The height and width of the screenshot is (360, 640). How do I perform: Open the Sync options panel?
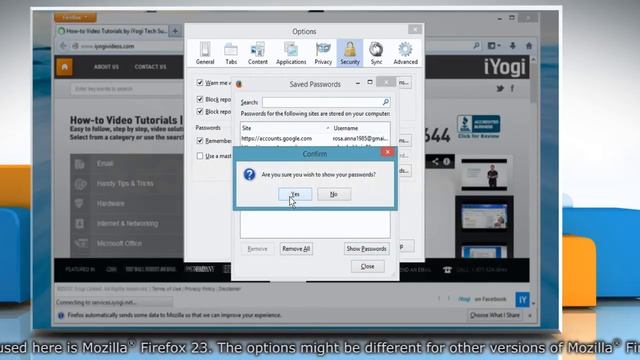pos(376,53)
